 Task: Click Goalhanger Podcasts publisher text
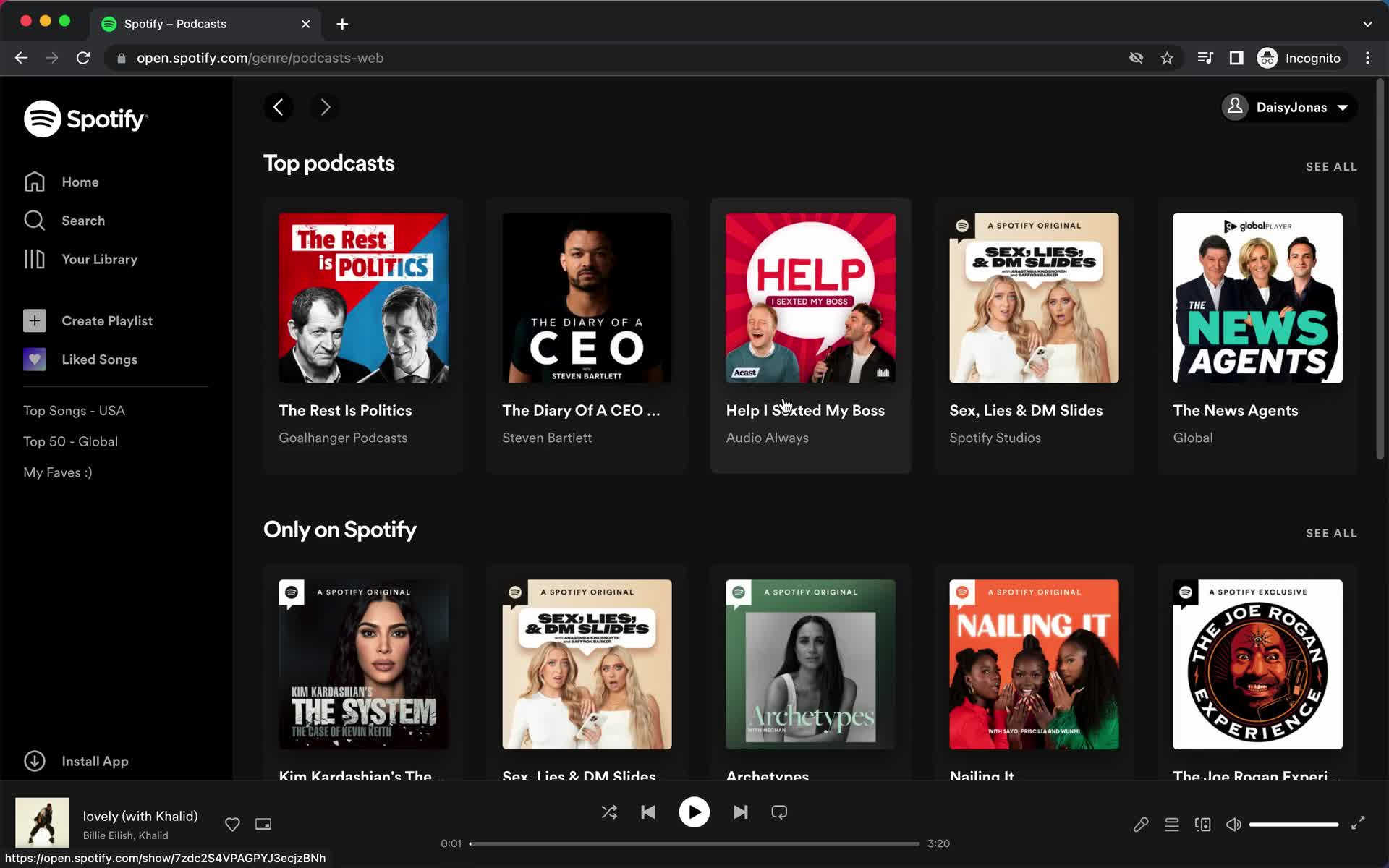point(343,438)
